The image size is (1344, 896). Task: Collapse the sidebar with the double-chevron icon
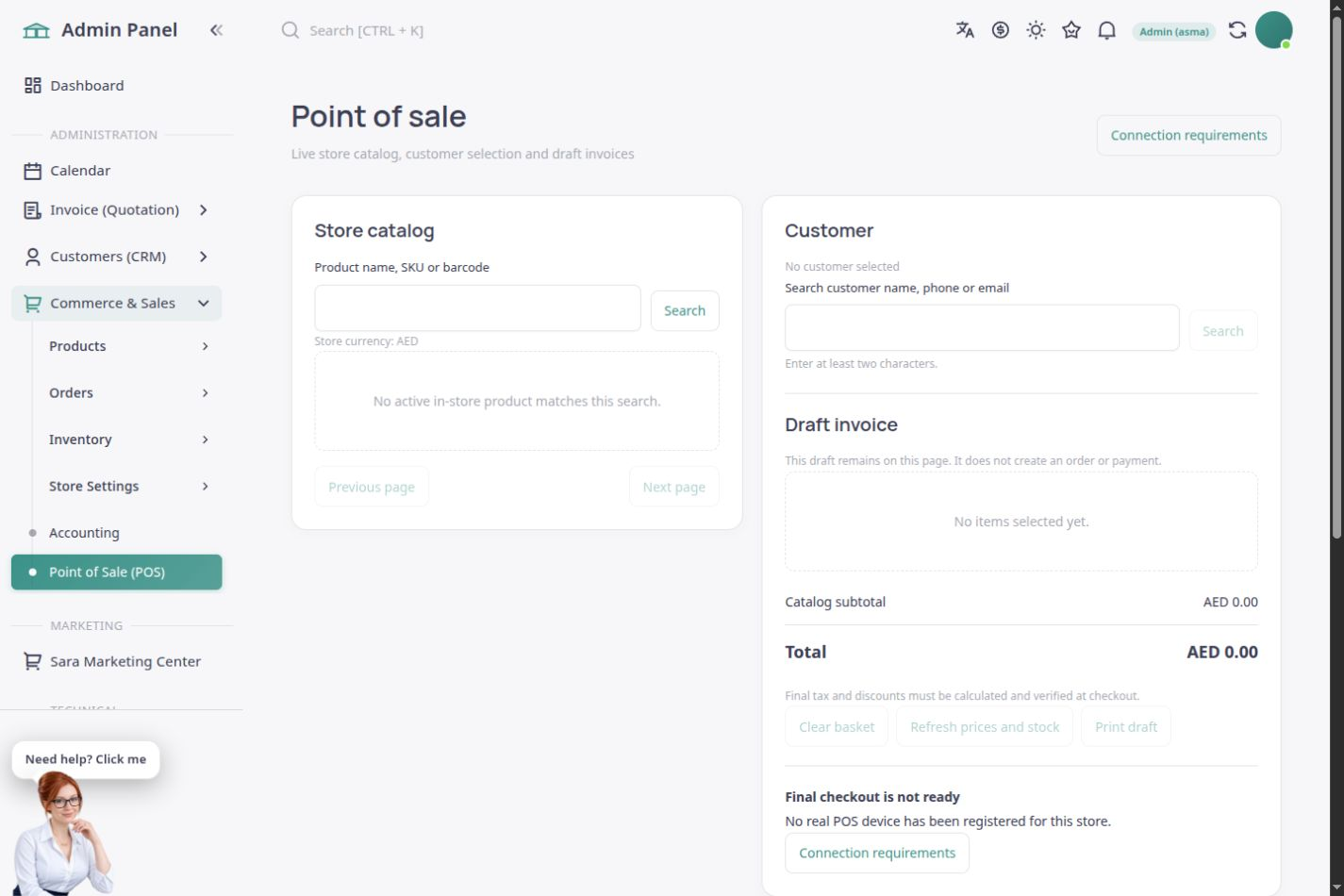pyautogui.click(x=216, y=30)
